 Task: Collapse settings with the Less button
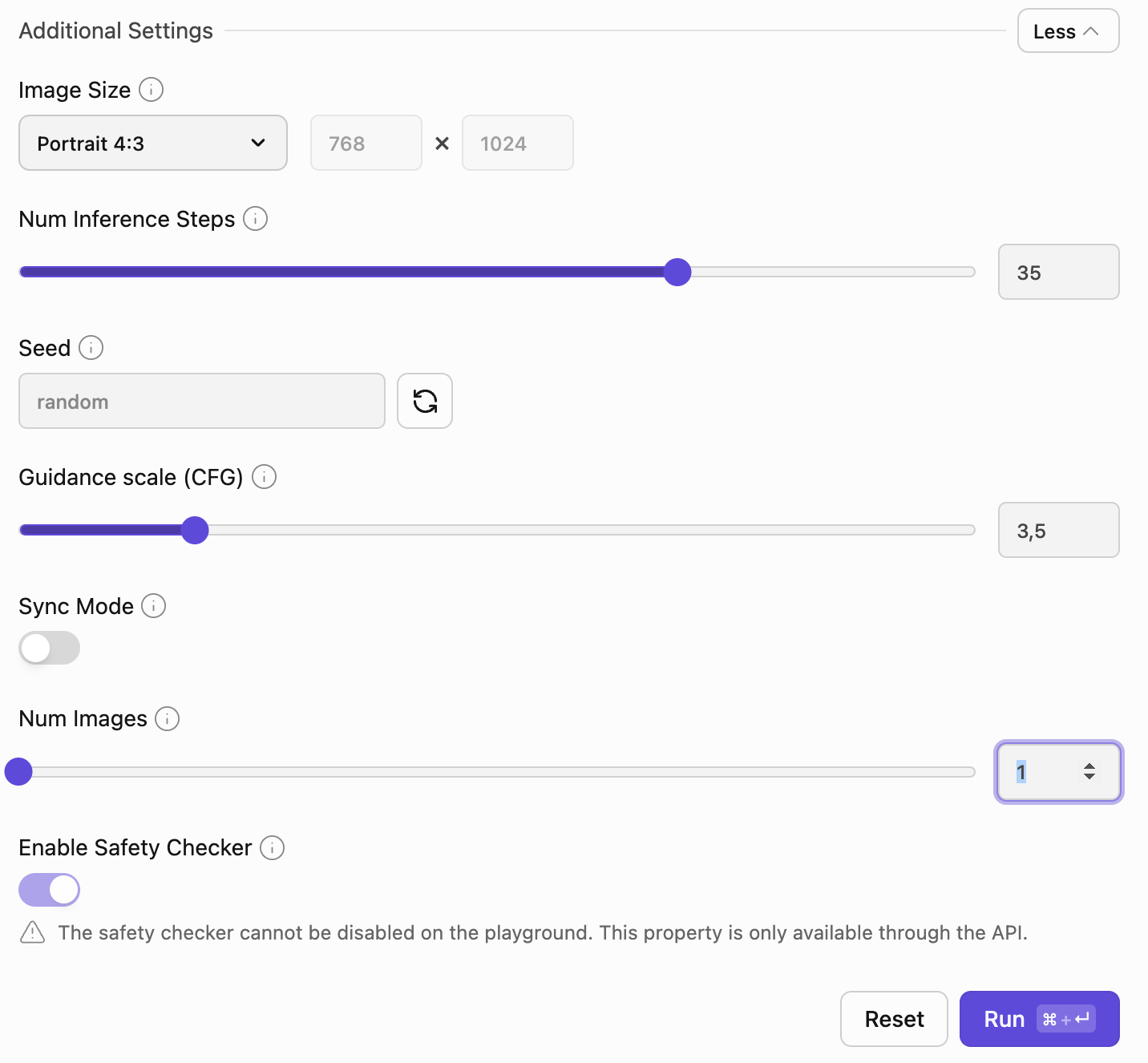coord(1067,31)
